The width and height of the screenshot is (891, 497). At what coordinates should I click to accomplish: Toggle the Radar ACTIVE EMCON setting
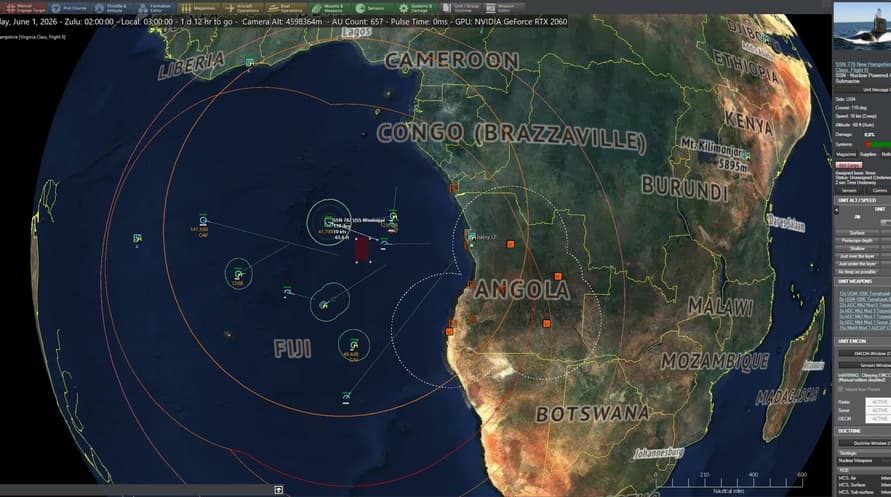click(x=878, y=402)
